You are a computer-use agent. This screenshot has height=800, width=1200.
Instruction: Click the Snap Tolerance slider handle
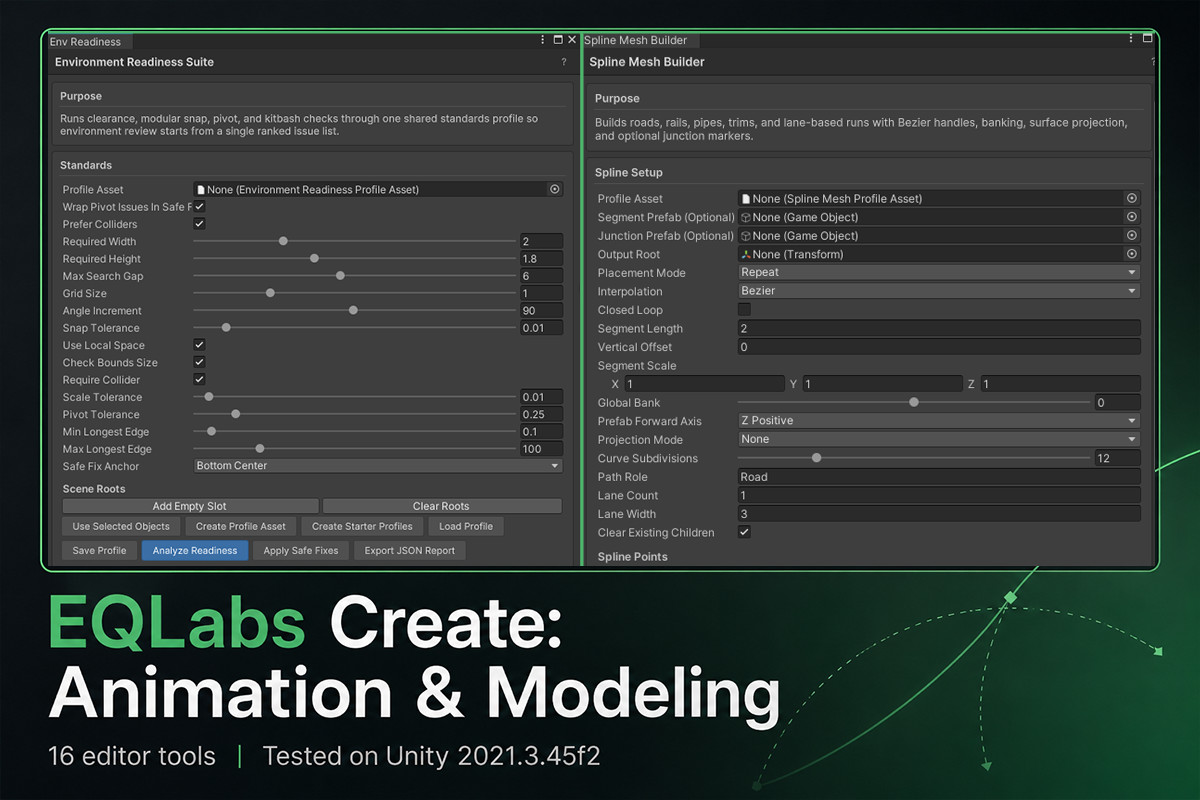pos(226,327)
